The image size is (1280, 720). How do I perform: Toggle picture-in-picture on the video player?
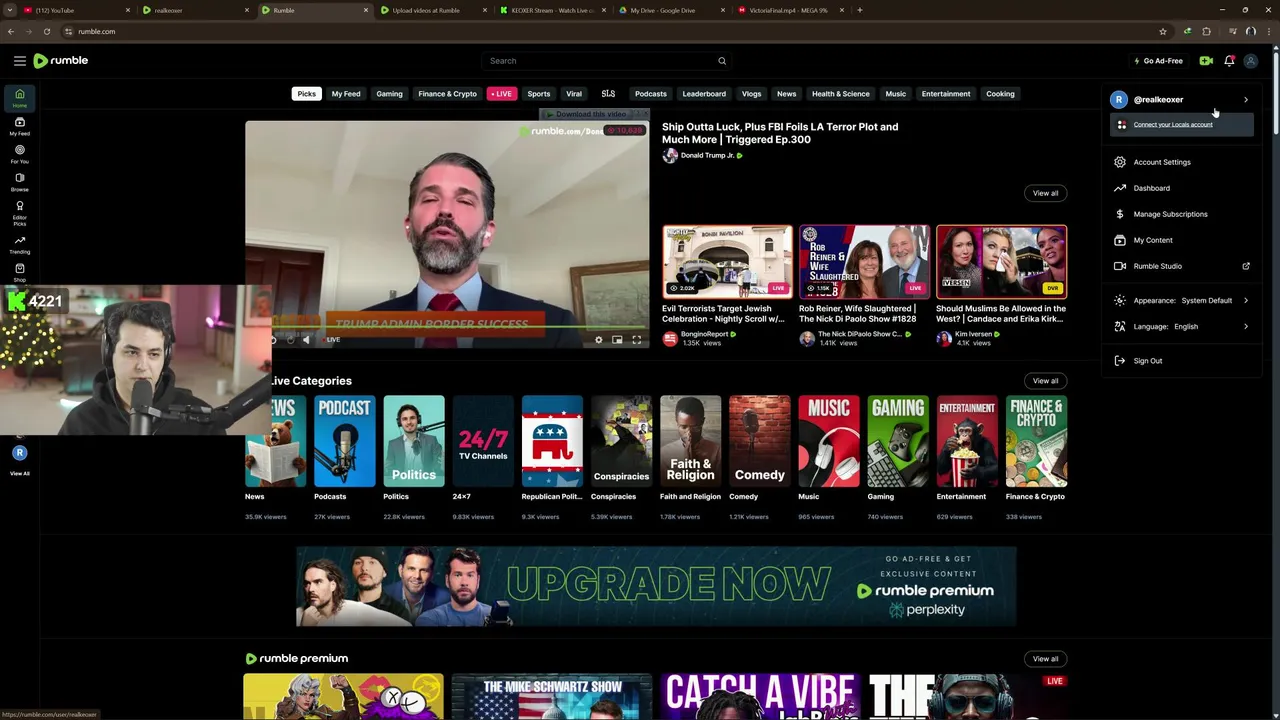(x=617, y=340)
